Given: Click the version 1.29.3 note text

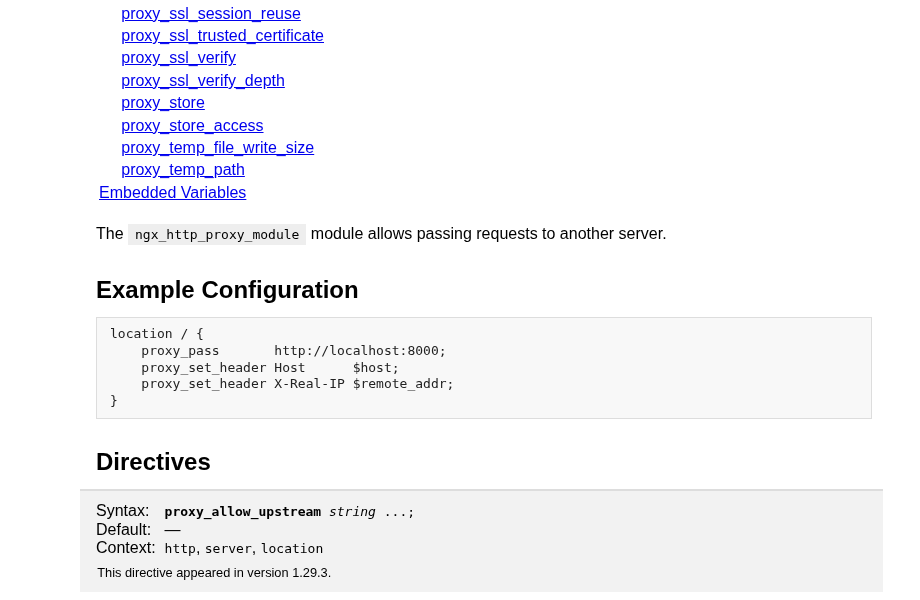Looking at the screenshot, I should coord(214,573).
